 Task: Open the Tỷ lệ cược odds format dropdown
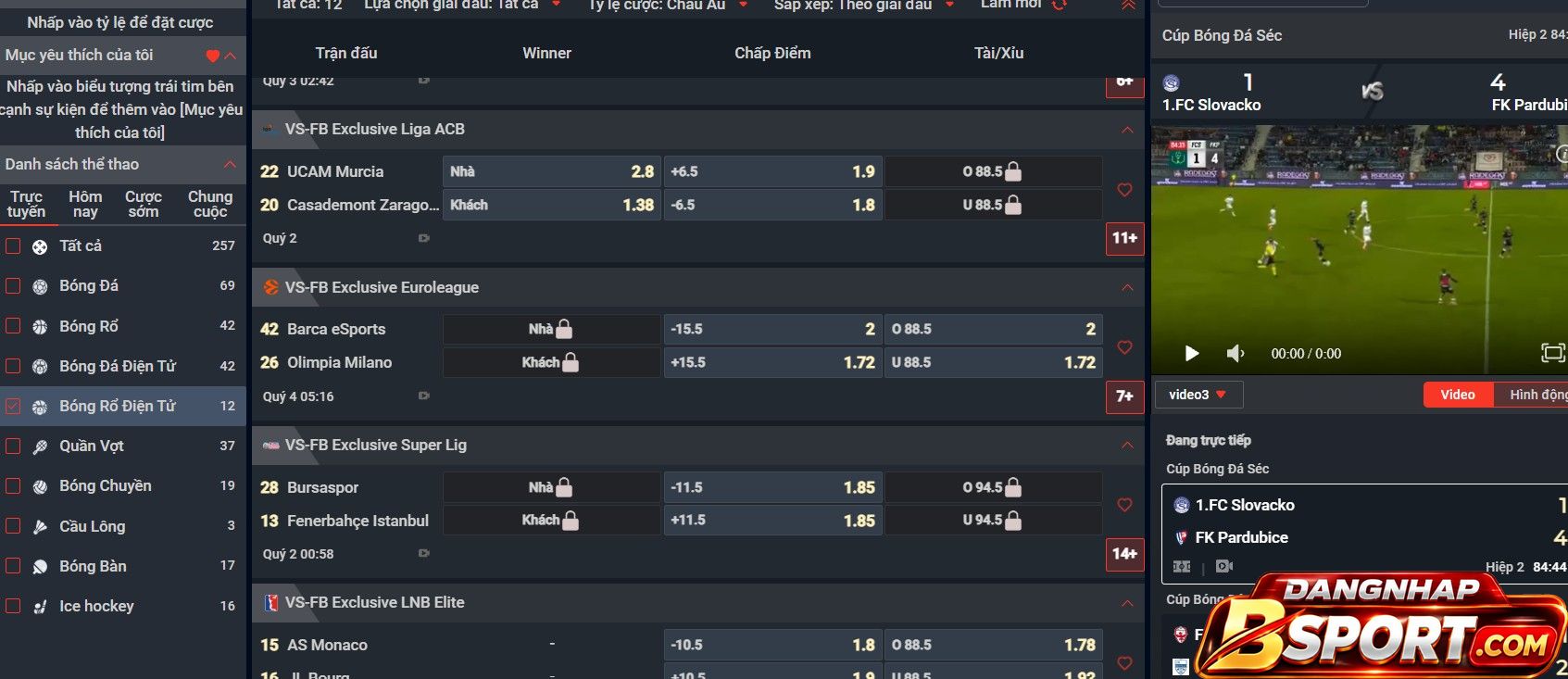[x=667, y=5]
